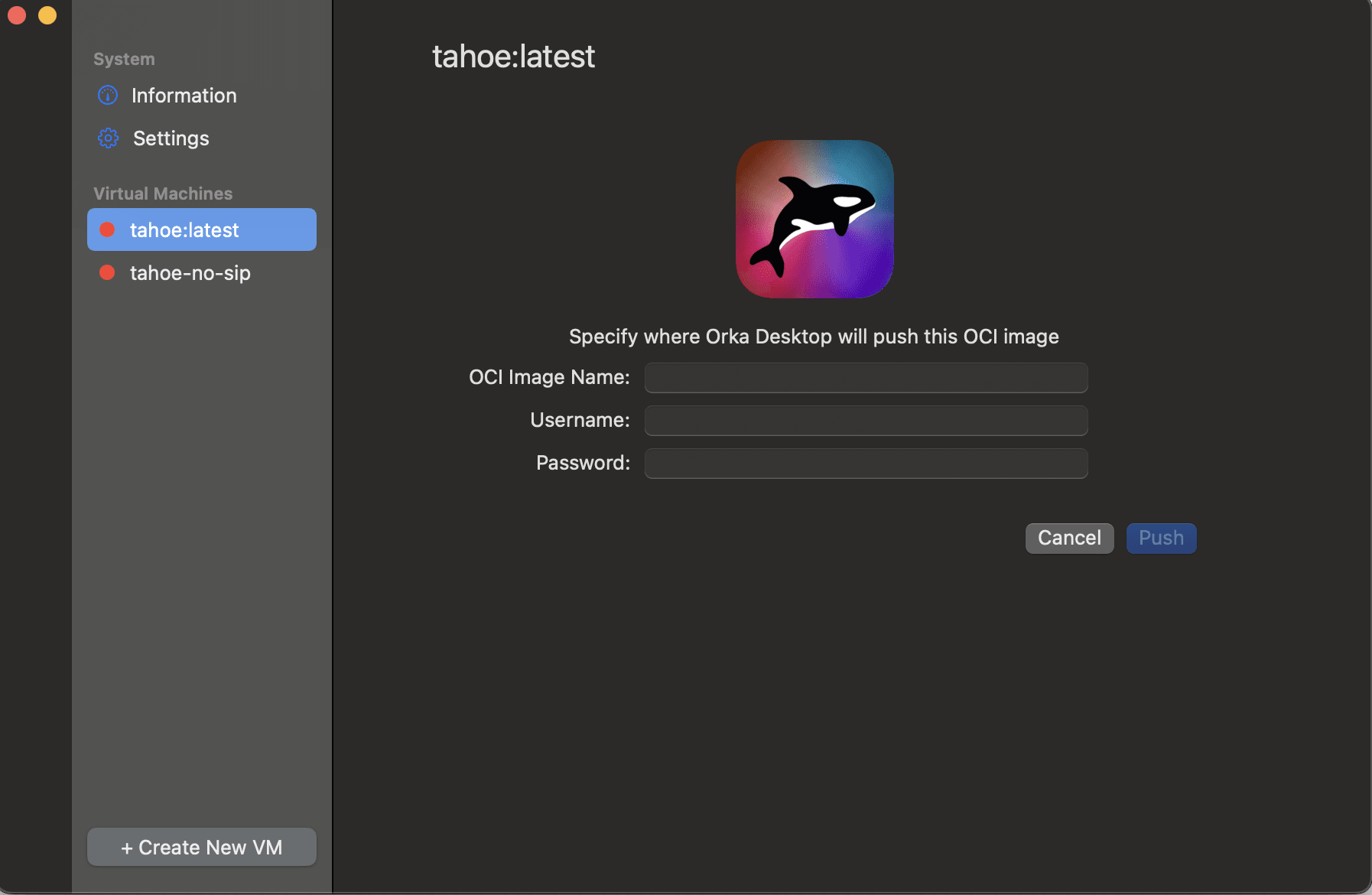This screenshot has height=895, width=1372.
Task: Minimize the window with yellow button
Action: (47, 15)
